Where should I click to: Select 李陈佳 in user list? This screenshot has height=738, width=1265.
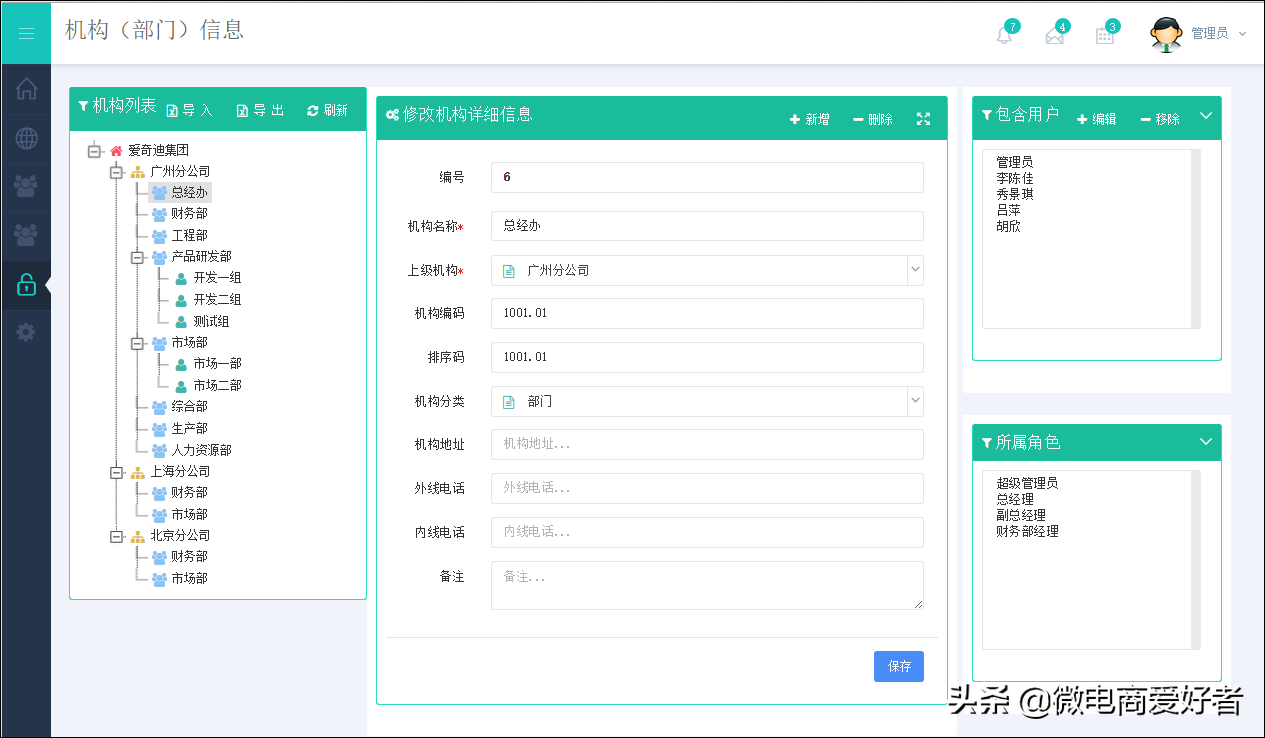pyautogui.click(x=1015, y=178)
